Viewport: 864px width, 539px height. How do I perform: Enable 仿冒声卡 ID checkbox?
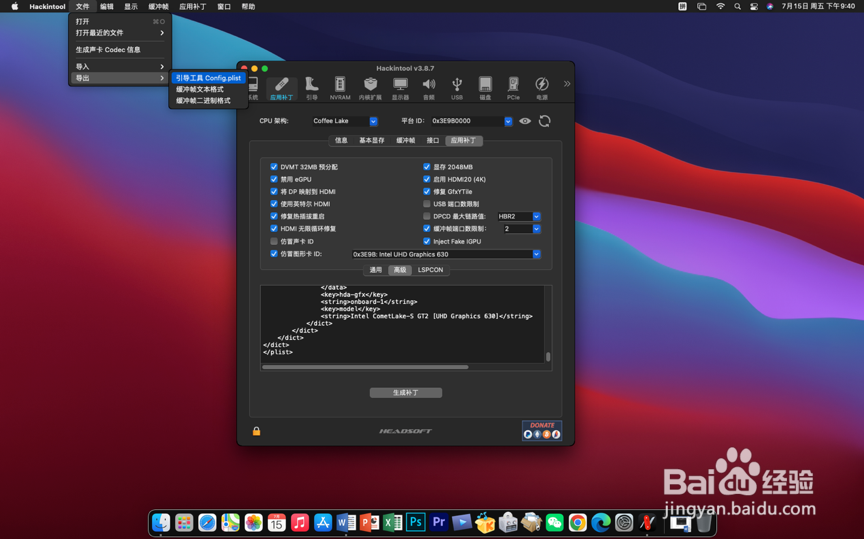point(274,241)
